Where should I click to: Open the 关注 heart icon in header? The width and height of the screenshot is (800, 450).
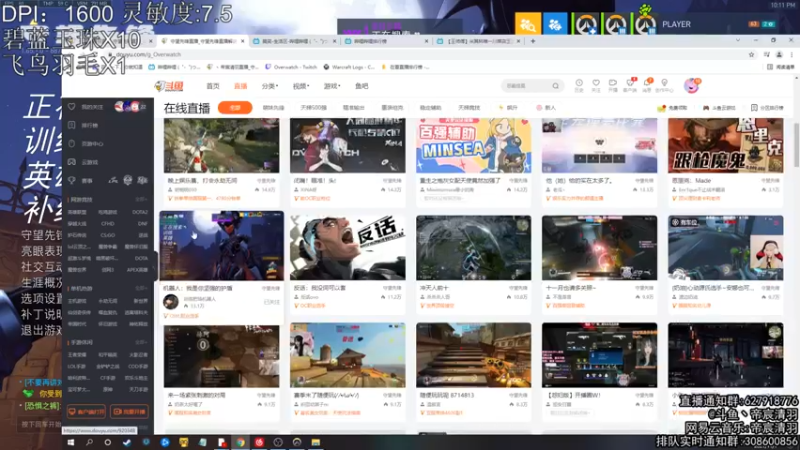pos(596,85)
